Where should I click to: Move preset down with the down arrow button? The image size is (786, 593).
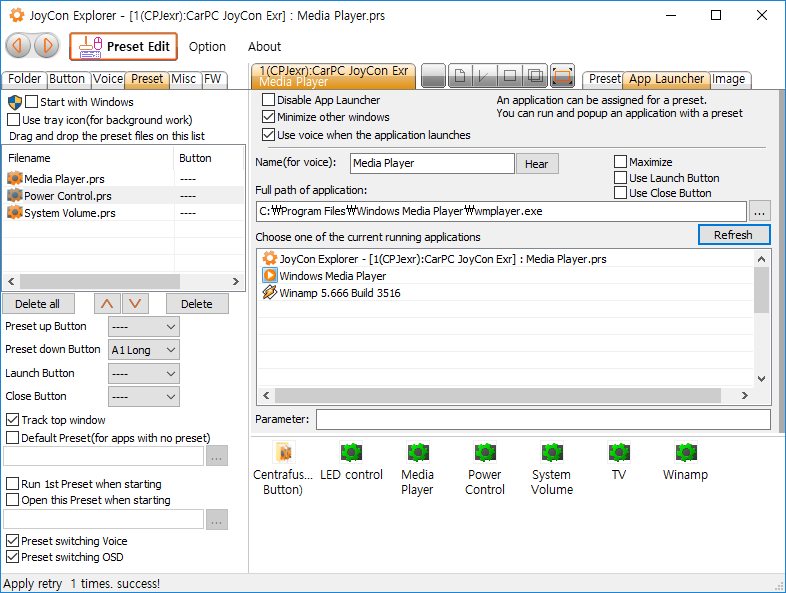click(135, 304)
